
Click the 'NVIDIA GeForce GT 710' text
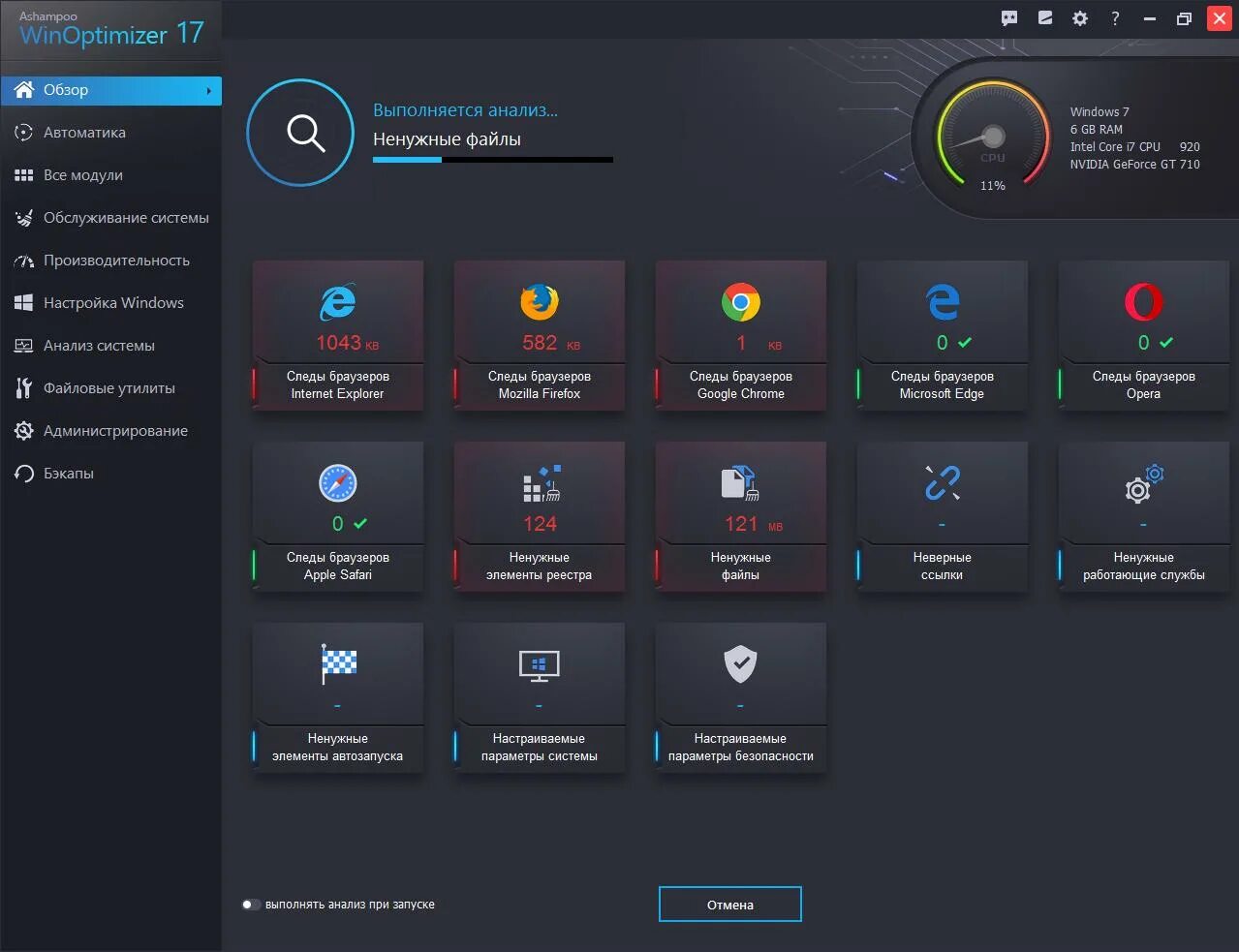click(1134, 165)
